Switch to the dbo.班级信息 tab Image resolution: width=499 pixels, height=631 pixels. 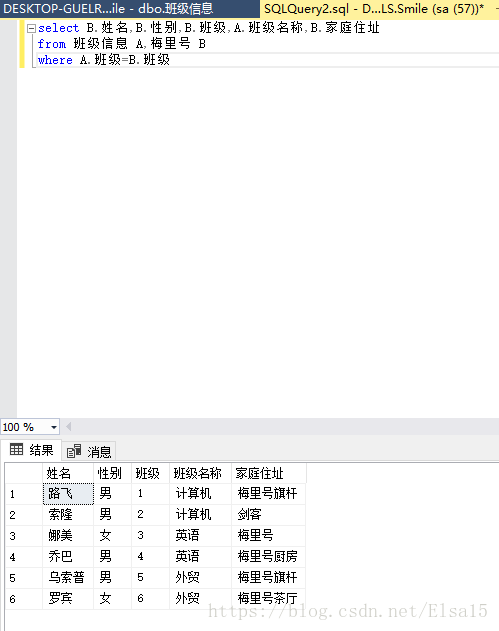pos(129,8)
